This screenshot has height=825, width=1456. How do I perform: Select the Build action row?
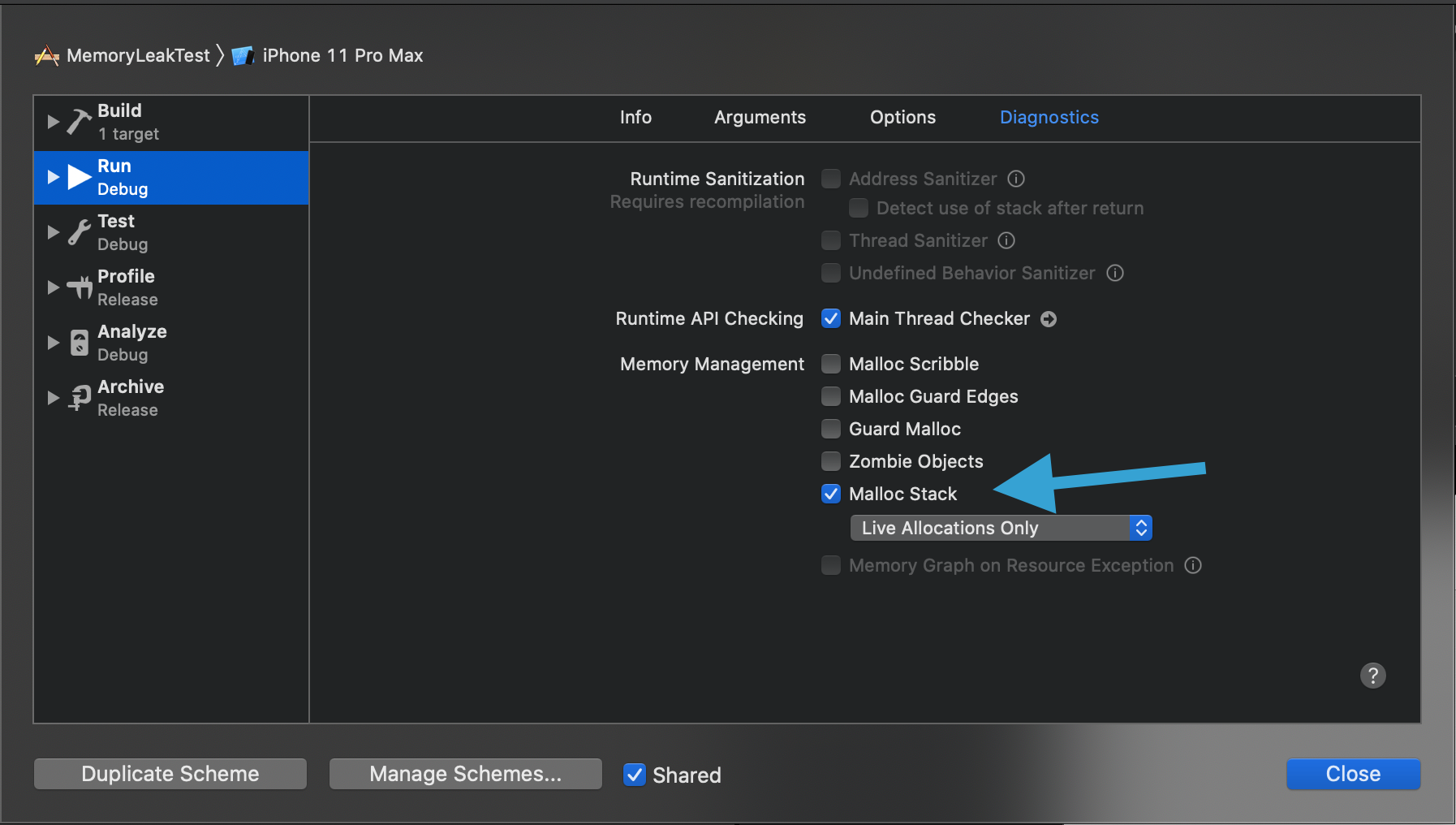[171, 122]
